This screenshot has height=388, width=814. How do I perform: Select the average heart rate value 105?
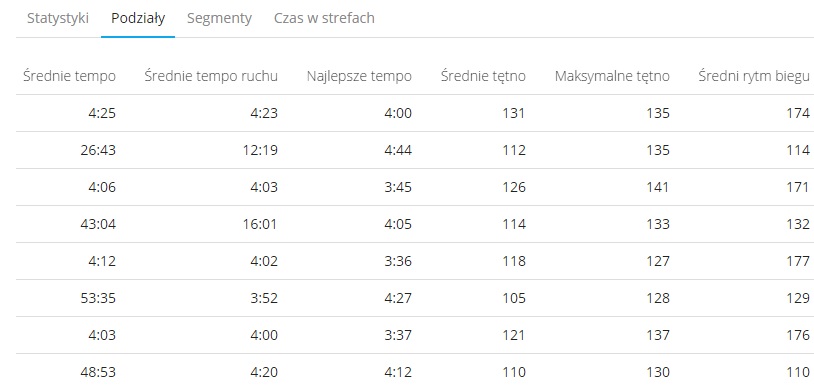514,298
